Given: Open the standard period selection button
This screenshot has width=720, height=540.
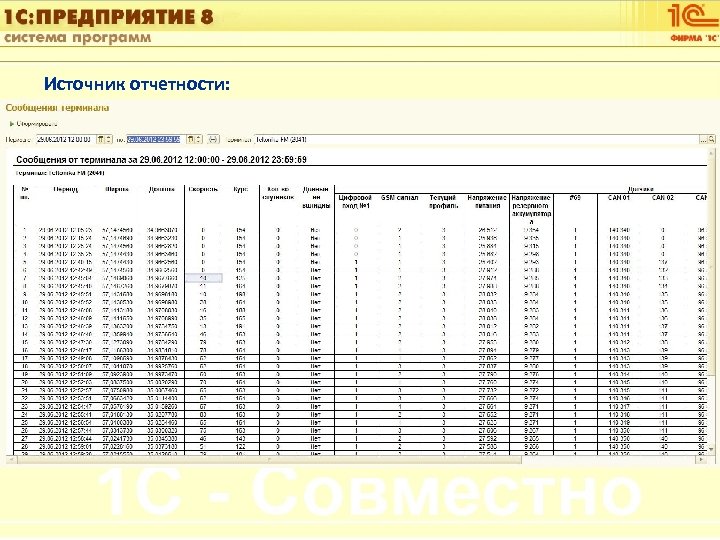Looking at the screenshot, I should tap(214, 139).
